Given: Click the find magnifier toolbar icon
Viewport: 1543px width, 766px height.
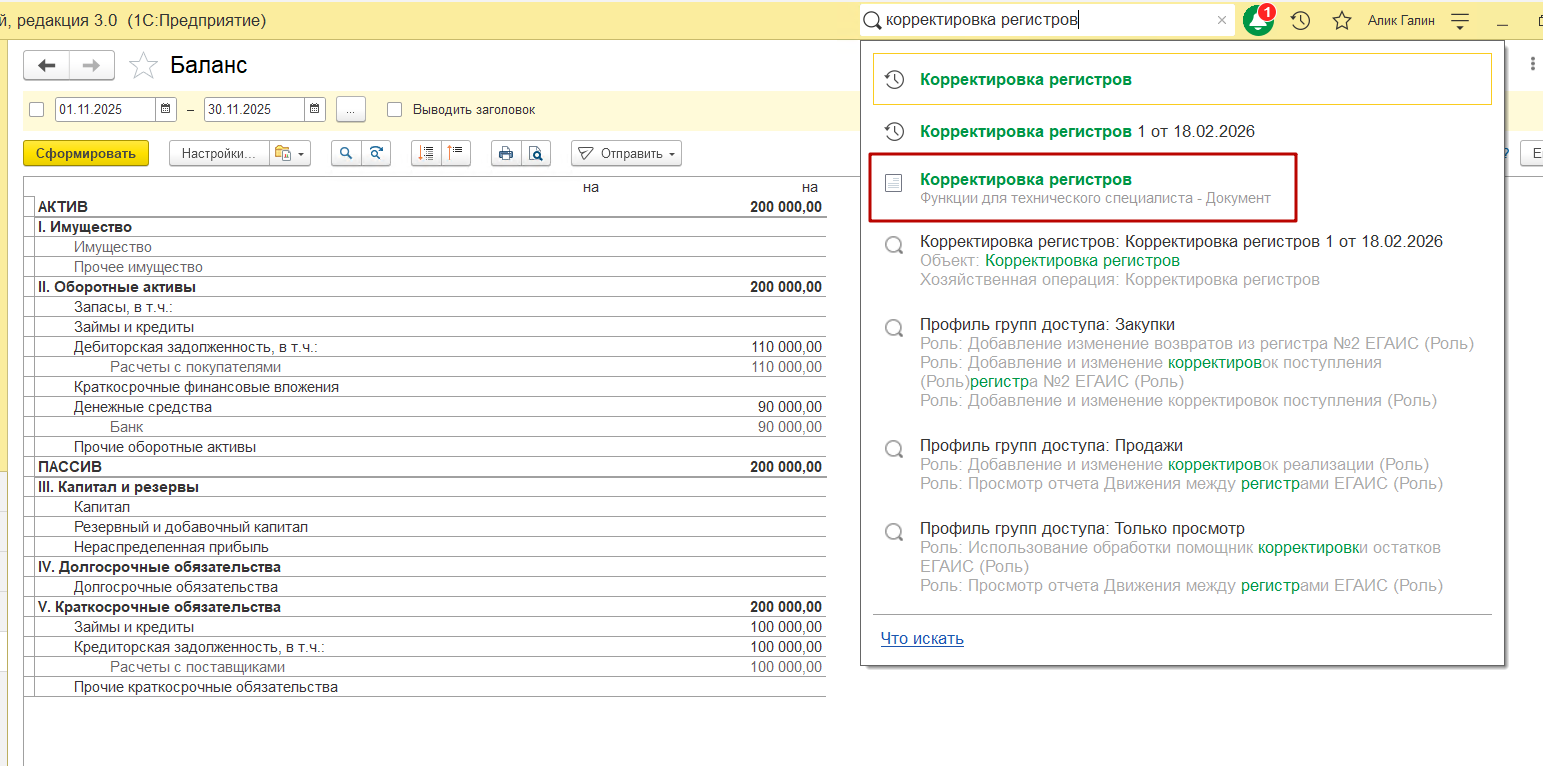Looking at the screenshot, I should click(x=346, y=153).
